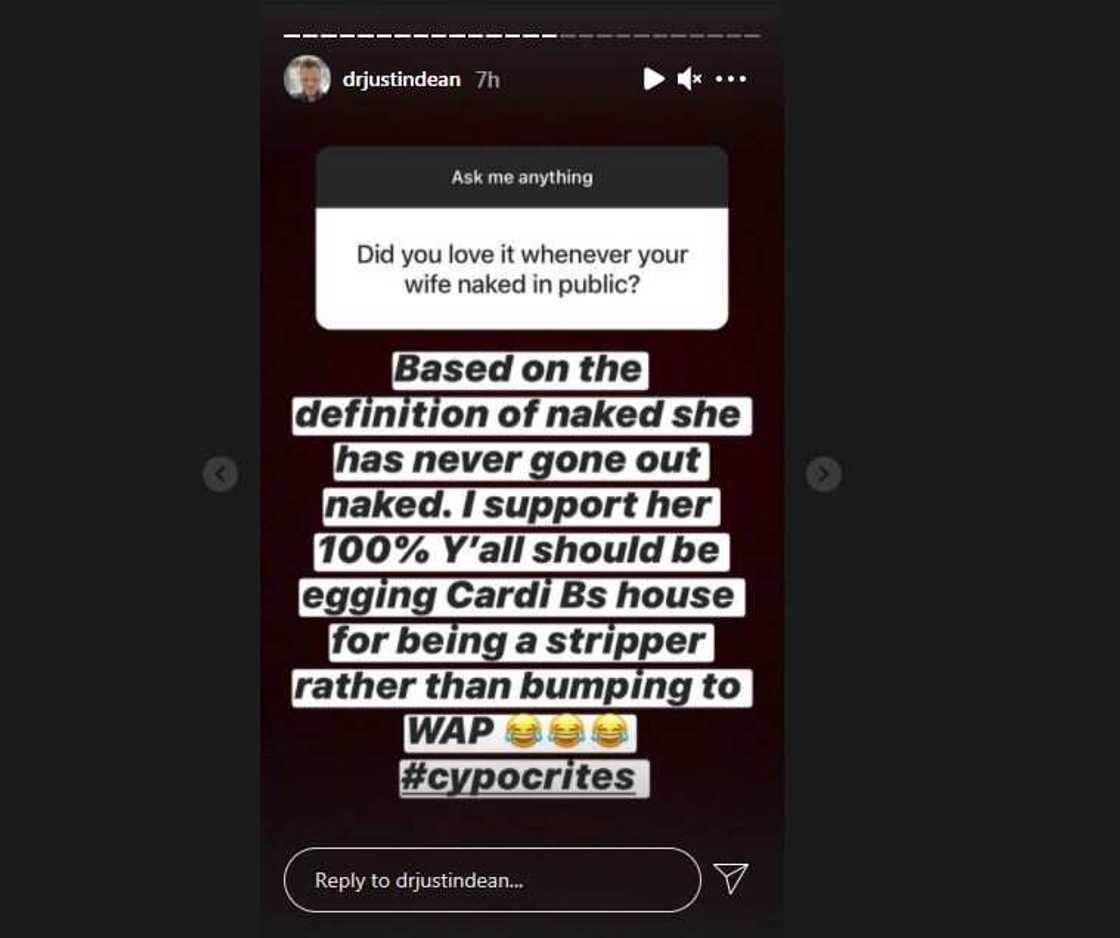Click the 'egging Cardi Bs house' text line

click(x=521, y=597)
